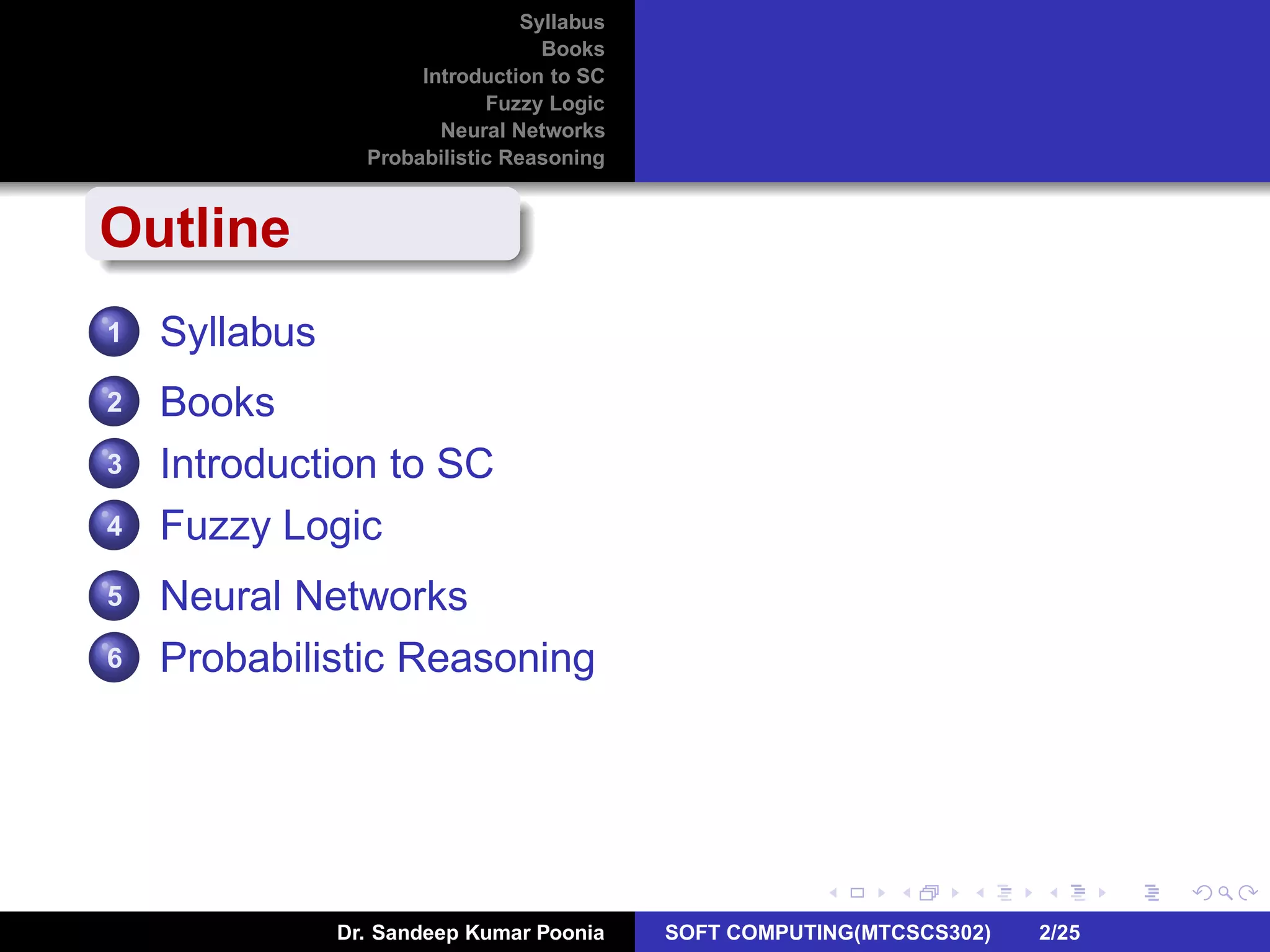Open Neural Networks in the header navigation
The height and width of the screenshot is (952, 1270).
[x=523, y=130]
